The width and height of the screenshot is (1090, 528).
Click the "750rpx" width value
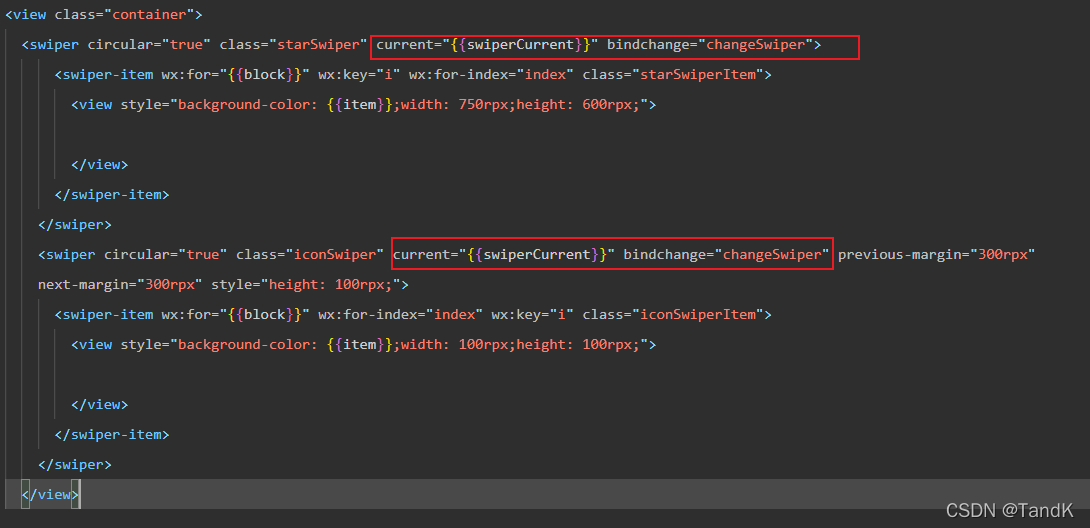coord(482,105)
